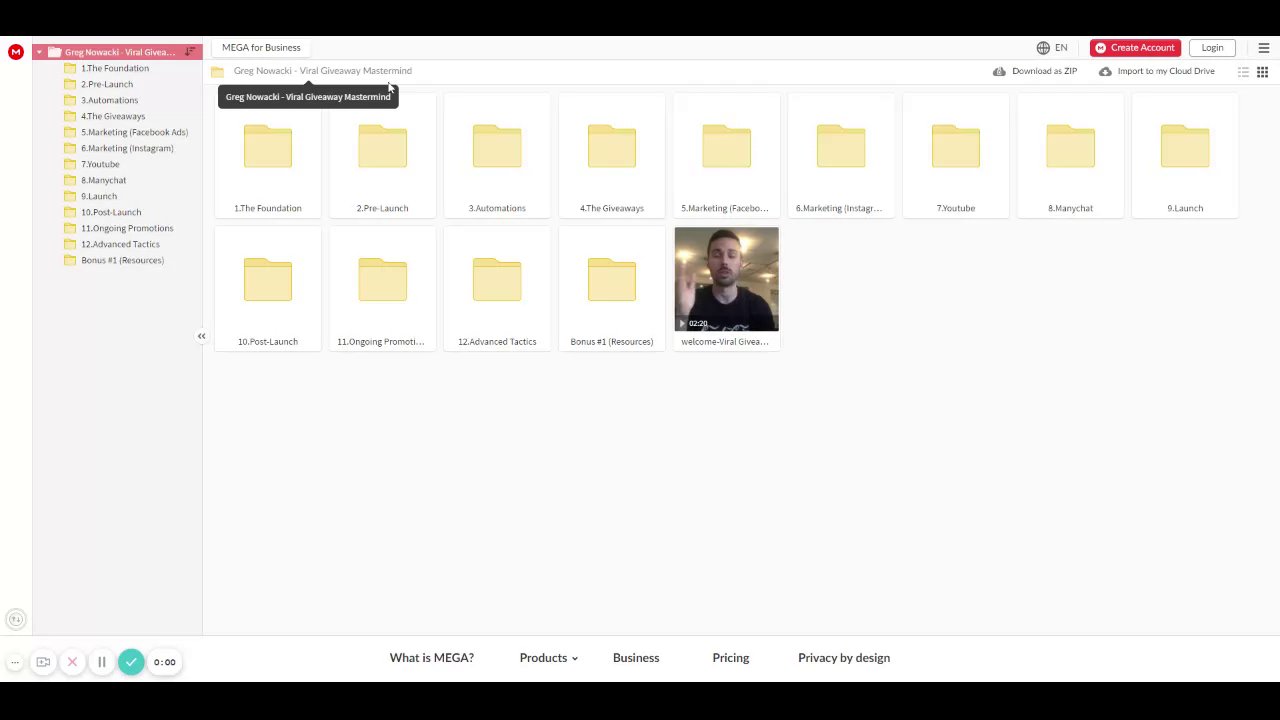1280x720 pixels.
Task: Open the 10.Post-Launch folder icon in grid
Action: pyautogui.click(x=268, y=280)
